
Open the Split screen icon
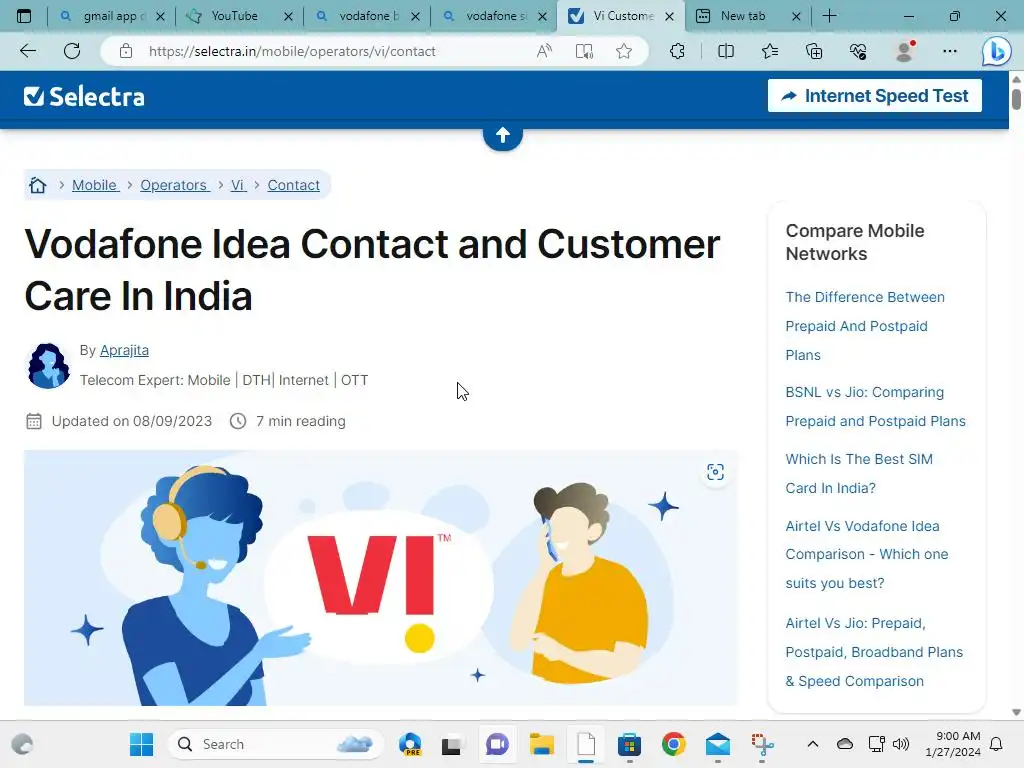click(x=726, y=51)
